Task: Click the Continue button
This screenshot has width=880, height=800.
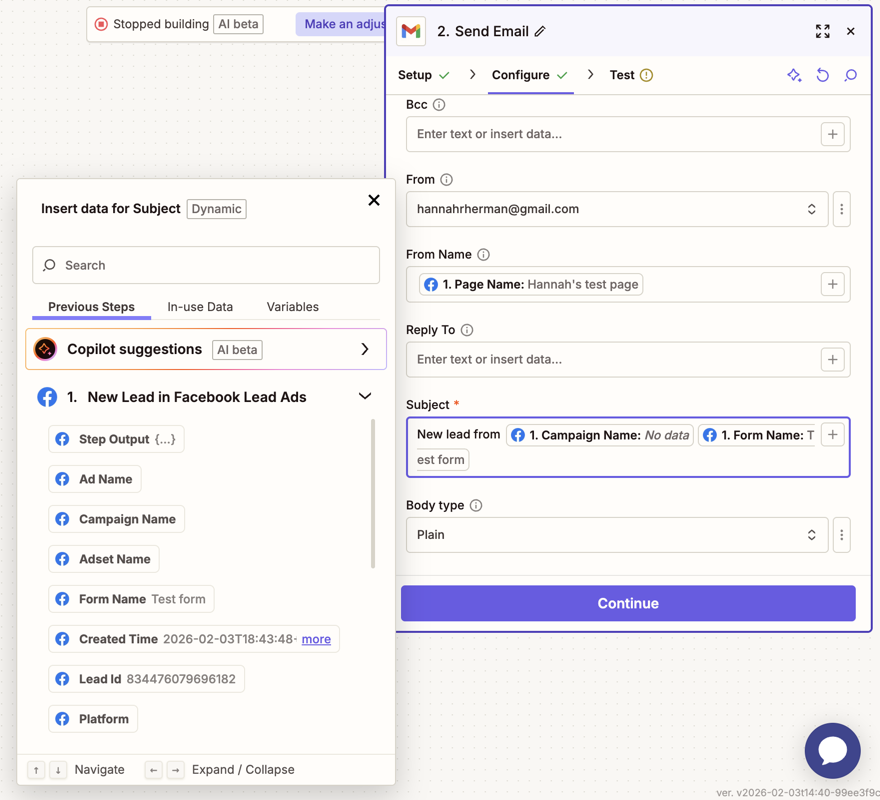Action: [628, 603]
